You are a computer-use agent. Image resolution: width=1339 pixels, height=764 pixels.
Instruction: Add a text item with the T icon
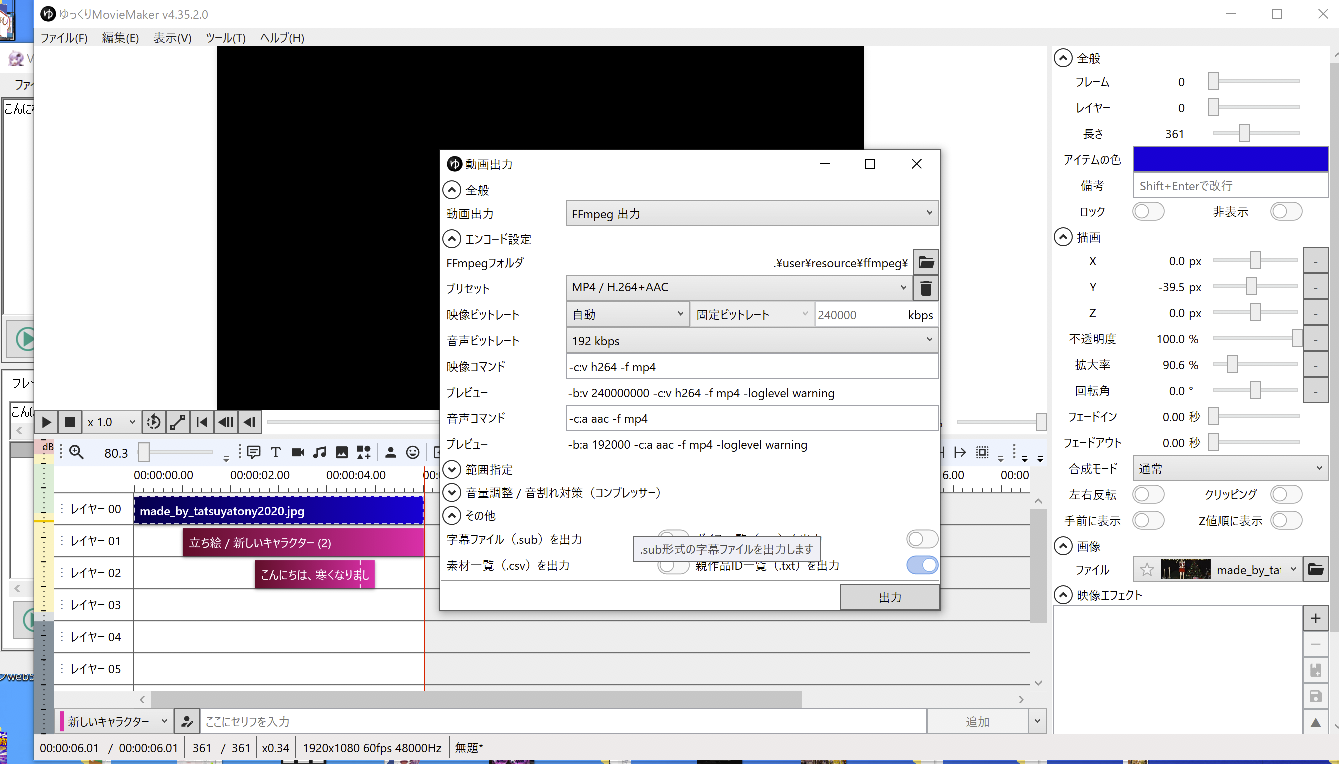tap(276, 452)
